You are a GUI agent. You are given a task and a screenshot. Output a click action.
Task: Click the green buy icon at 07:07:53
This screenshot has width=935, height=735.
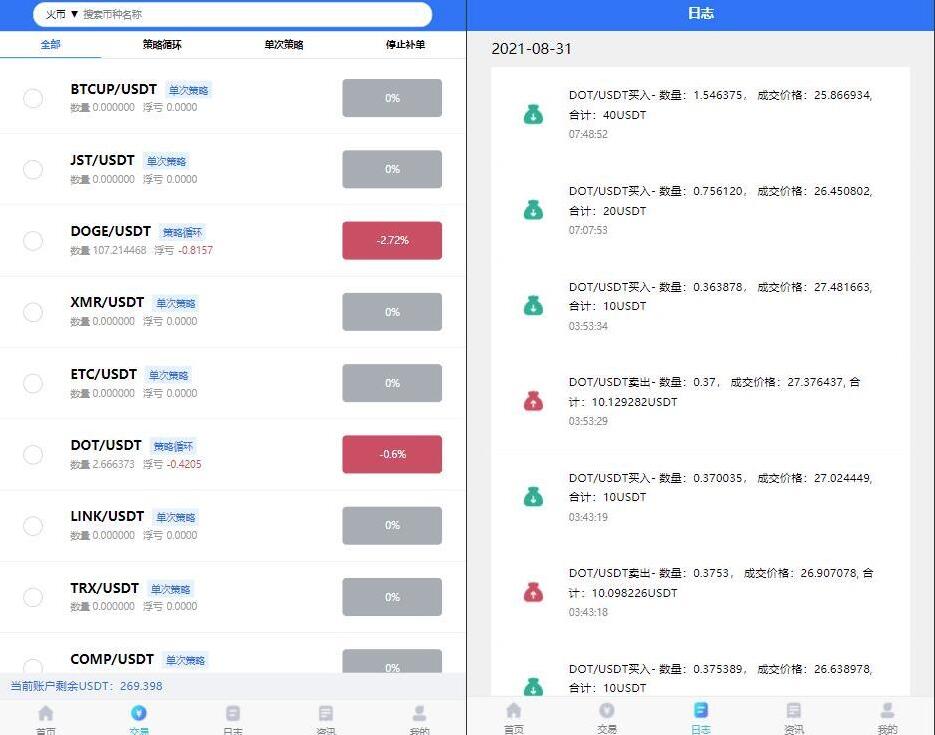(x=533, y=210)
